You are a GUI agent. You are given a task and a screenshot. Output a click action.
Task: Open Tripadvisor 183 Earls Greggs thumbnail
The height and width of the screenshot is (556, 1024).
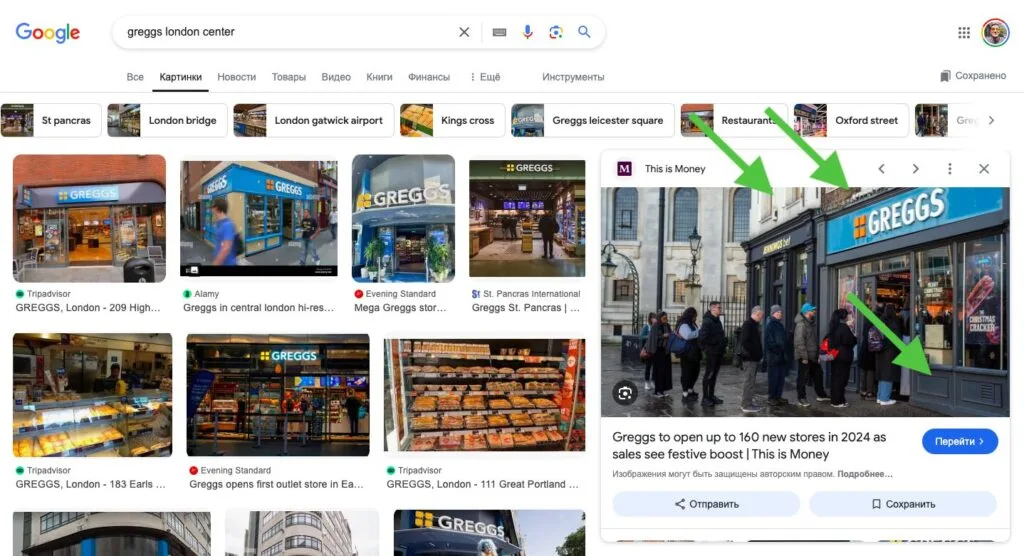[93, 395]
